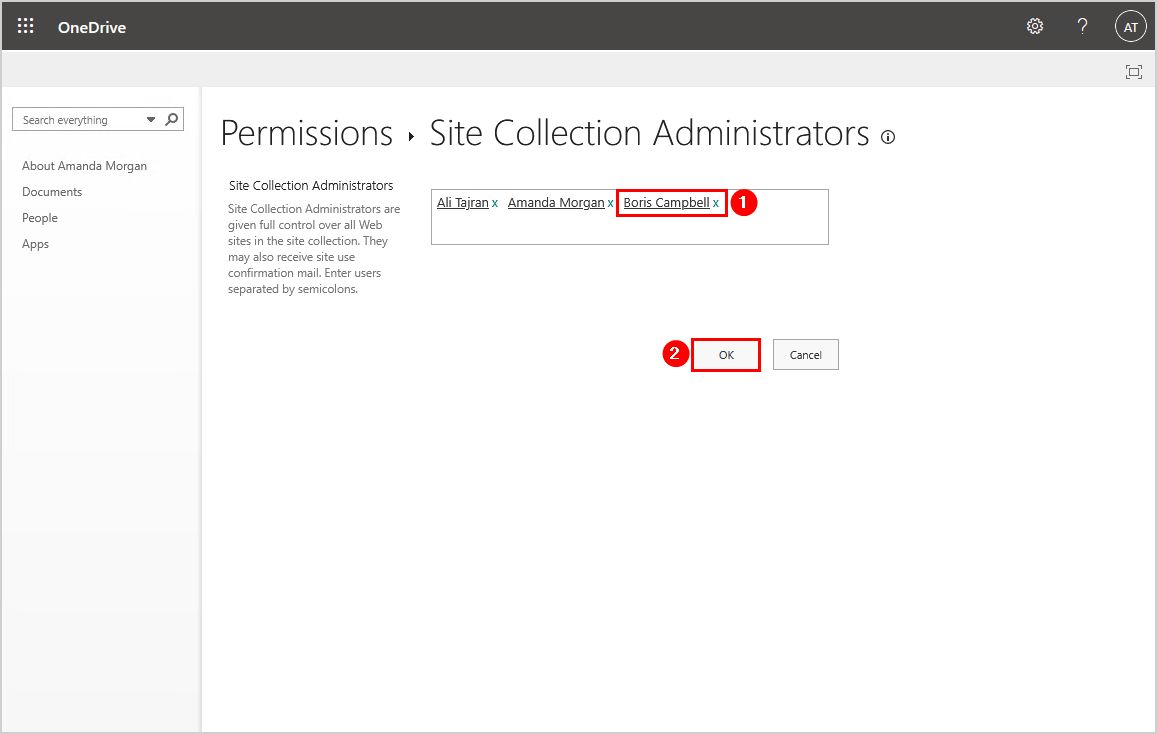Open the Settings gear icon
The width and height of the screenshot is (1157, 734).
coord(1035,27)
